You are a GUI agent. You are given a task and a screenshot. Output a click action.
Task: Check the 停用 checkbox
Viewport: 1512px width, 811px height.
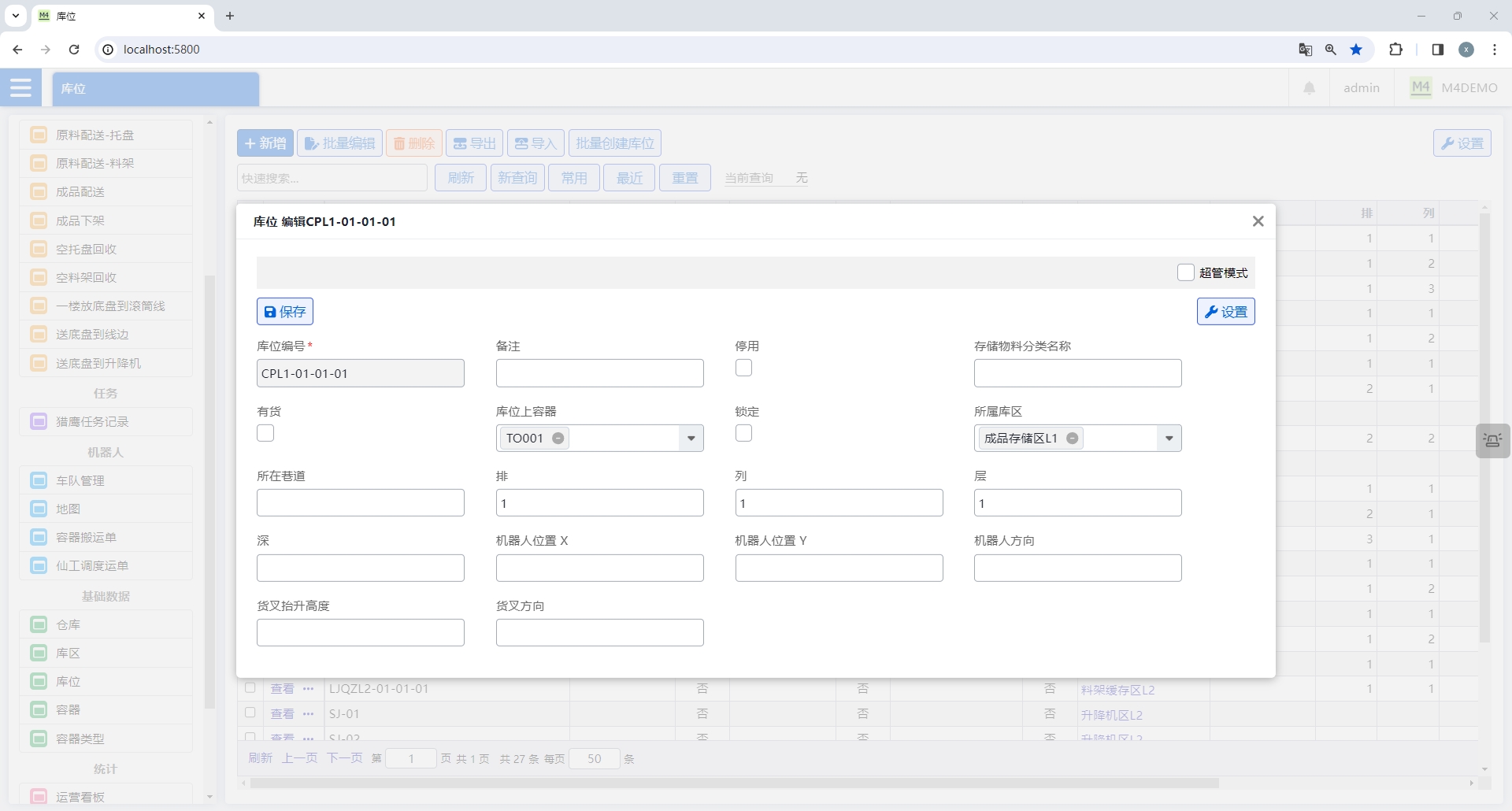pyautogui.click(x=743, y=368)
